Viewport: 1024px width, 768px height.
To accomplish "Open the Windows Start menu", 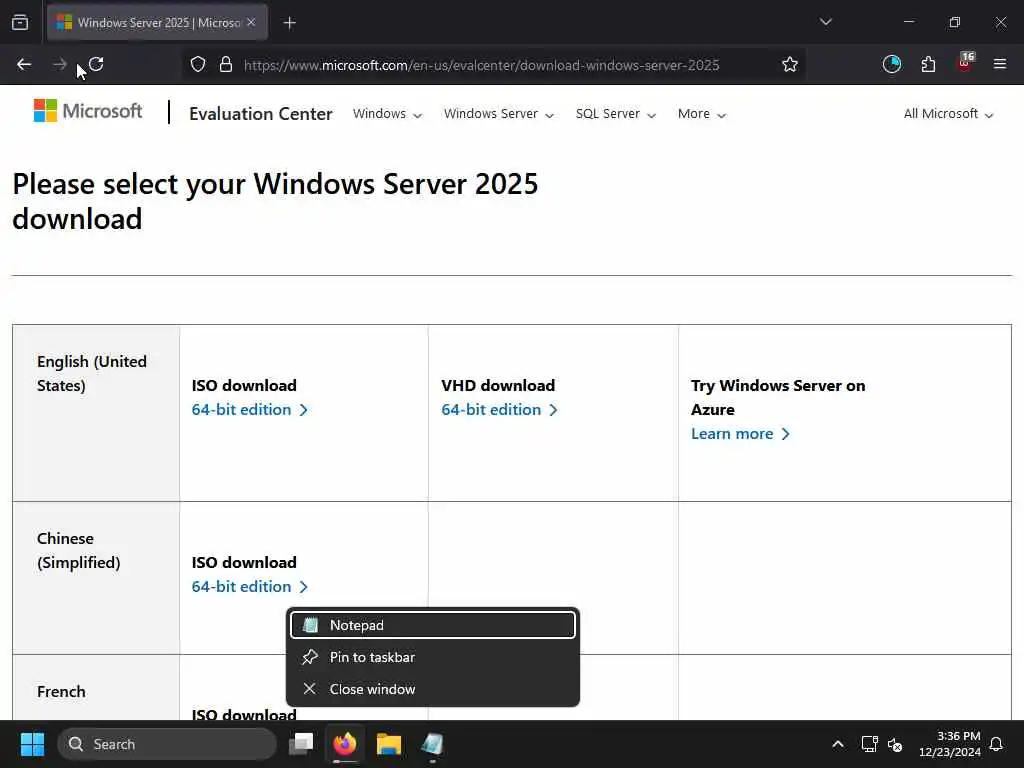I will click(x=32, y=744).
